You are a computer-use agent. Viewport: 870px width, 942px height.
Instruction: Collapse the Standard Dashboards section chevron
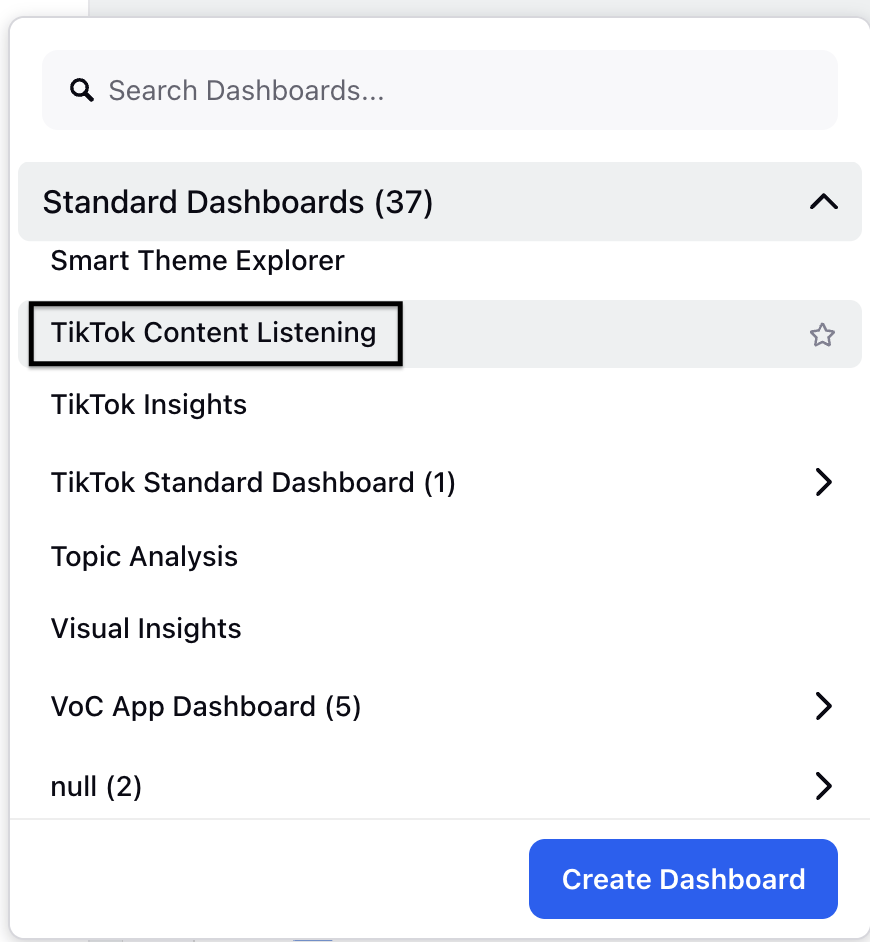[x=824, y=202]
